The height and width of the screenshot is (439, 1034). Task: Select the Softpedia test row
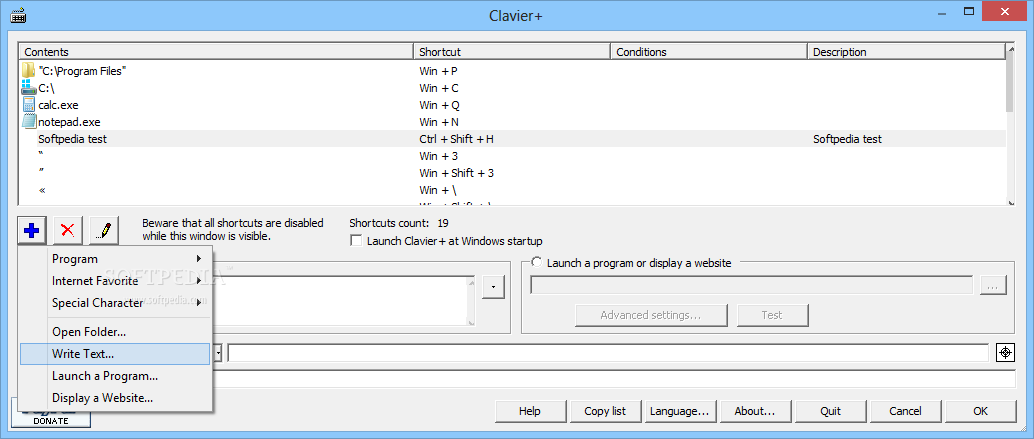tap(512, 139)
